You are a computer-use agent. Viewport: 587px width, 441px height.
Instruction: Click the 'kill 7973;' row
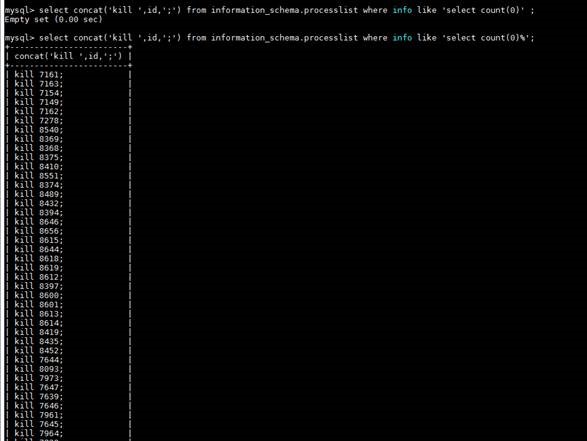tap(39, 378)
